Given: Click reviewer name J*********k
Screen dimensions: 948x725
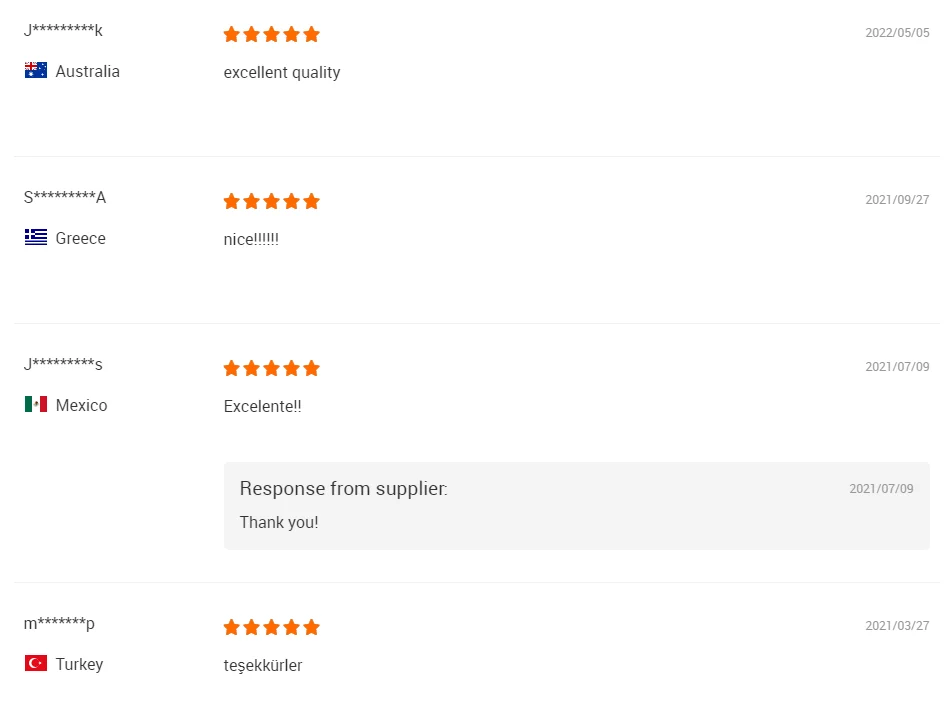Looking at the screenshot, I should 63,31.
